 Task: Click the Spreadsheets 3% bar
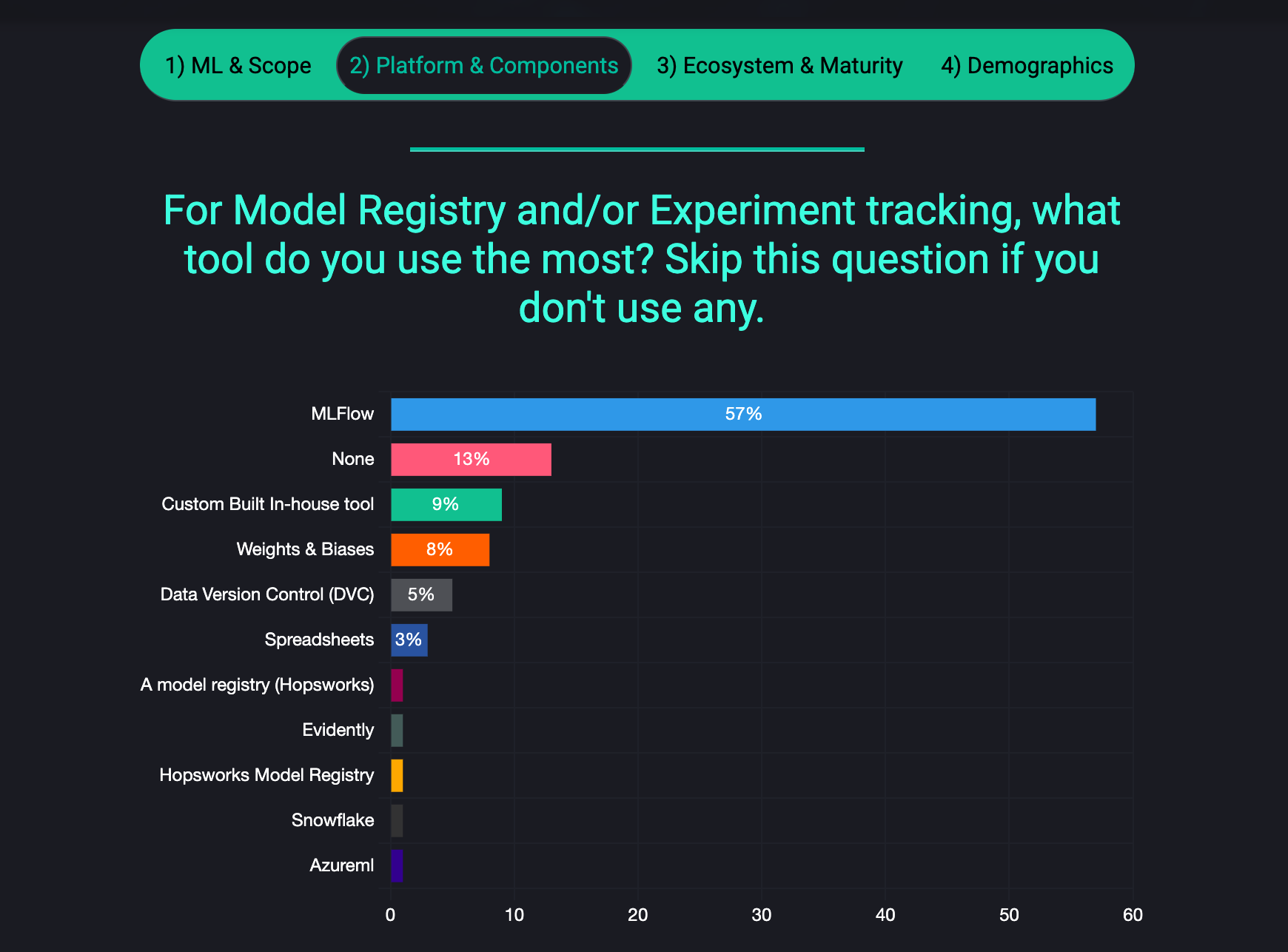[409, 640]
